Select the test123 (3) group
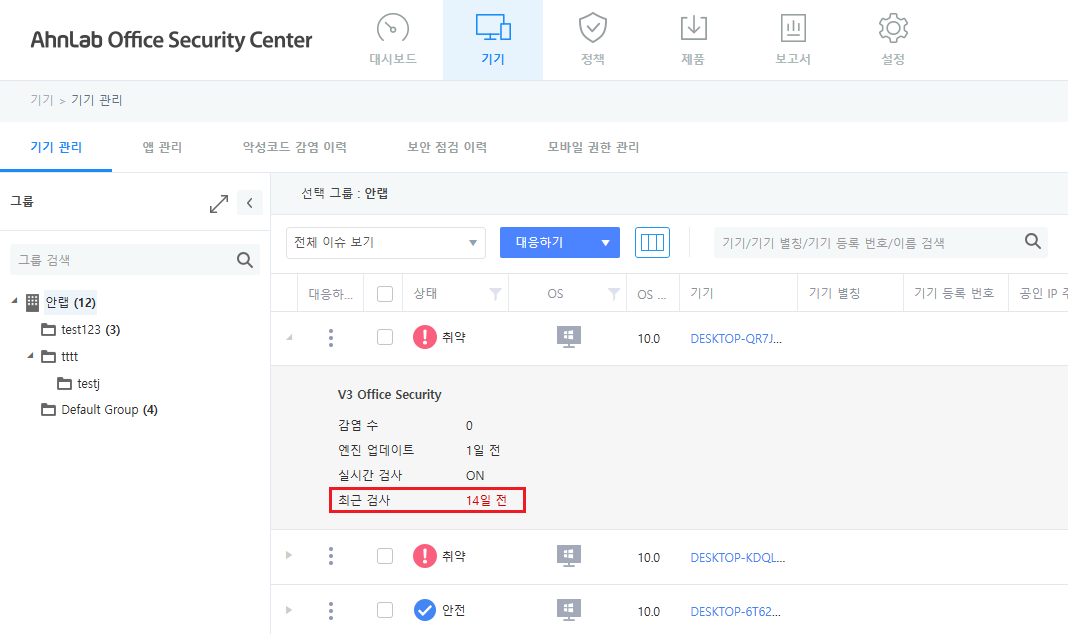 (x=91, y=330)
